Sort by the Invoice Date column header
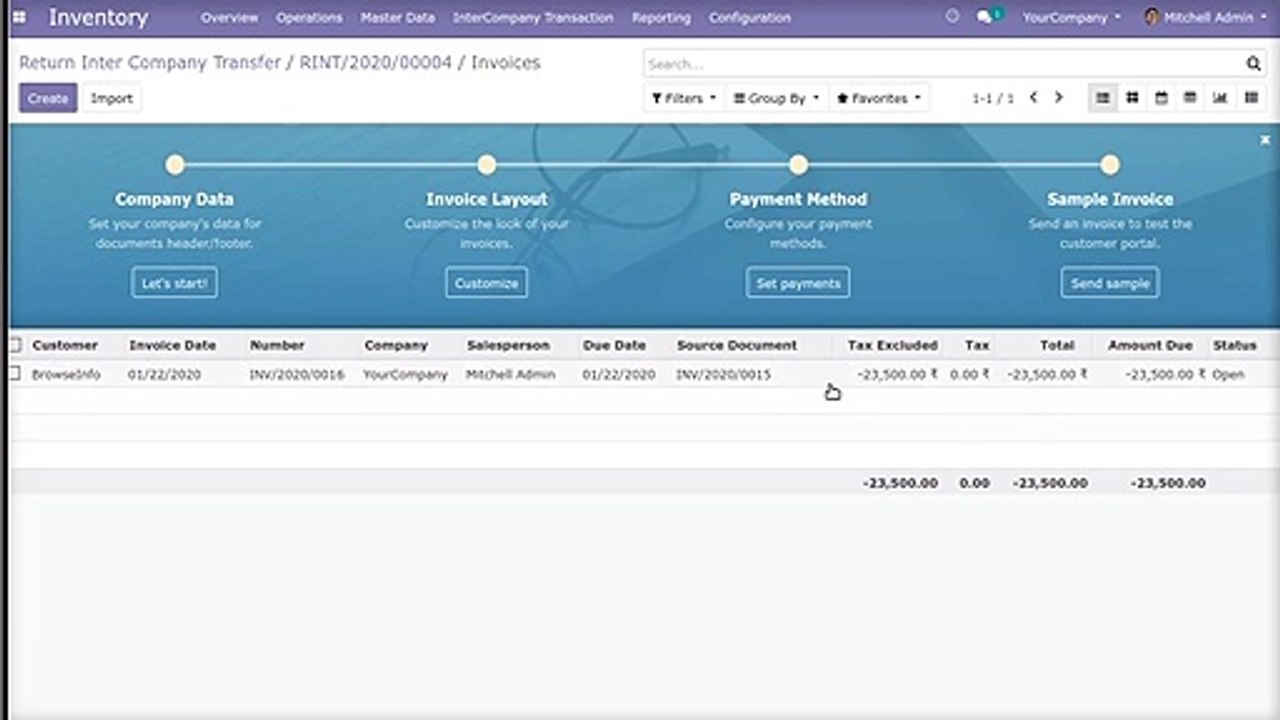Image resolution: width=1280 pixels, height=720 pixels. tap(172, 345)
